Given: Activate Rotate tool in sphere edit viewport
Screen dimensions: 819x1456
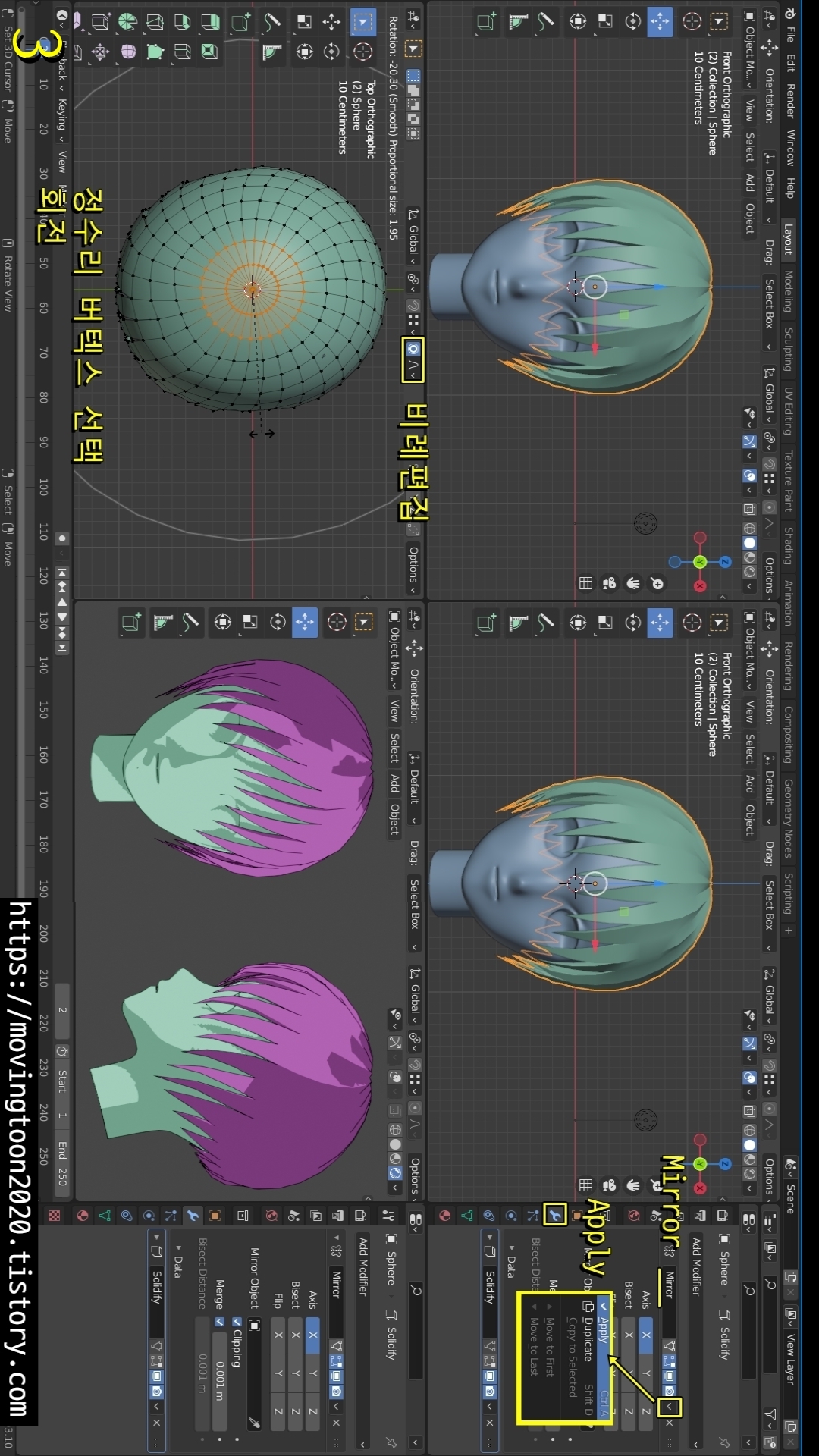Looking at the screenshot, I should click(x=331, y=51).
